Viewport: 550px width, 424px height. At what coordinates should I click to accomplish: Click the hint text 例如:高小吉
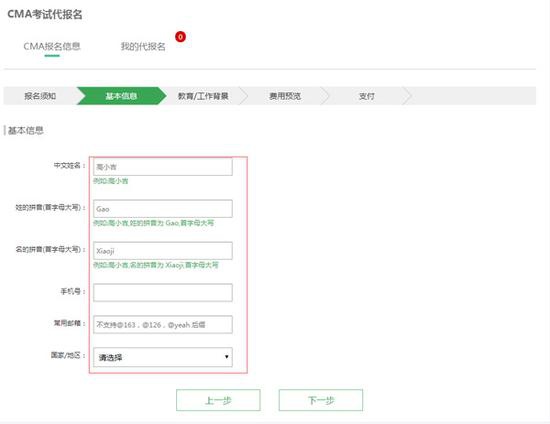[111, 181]
